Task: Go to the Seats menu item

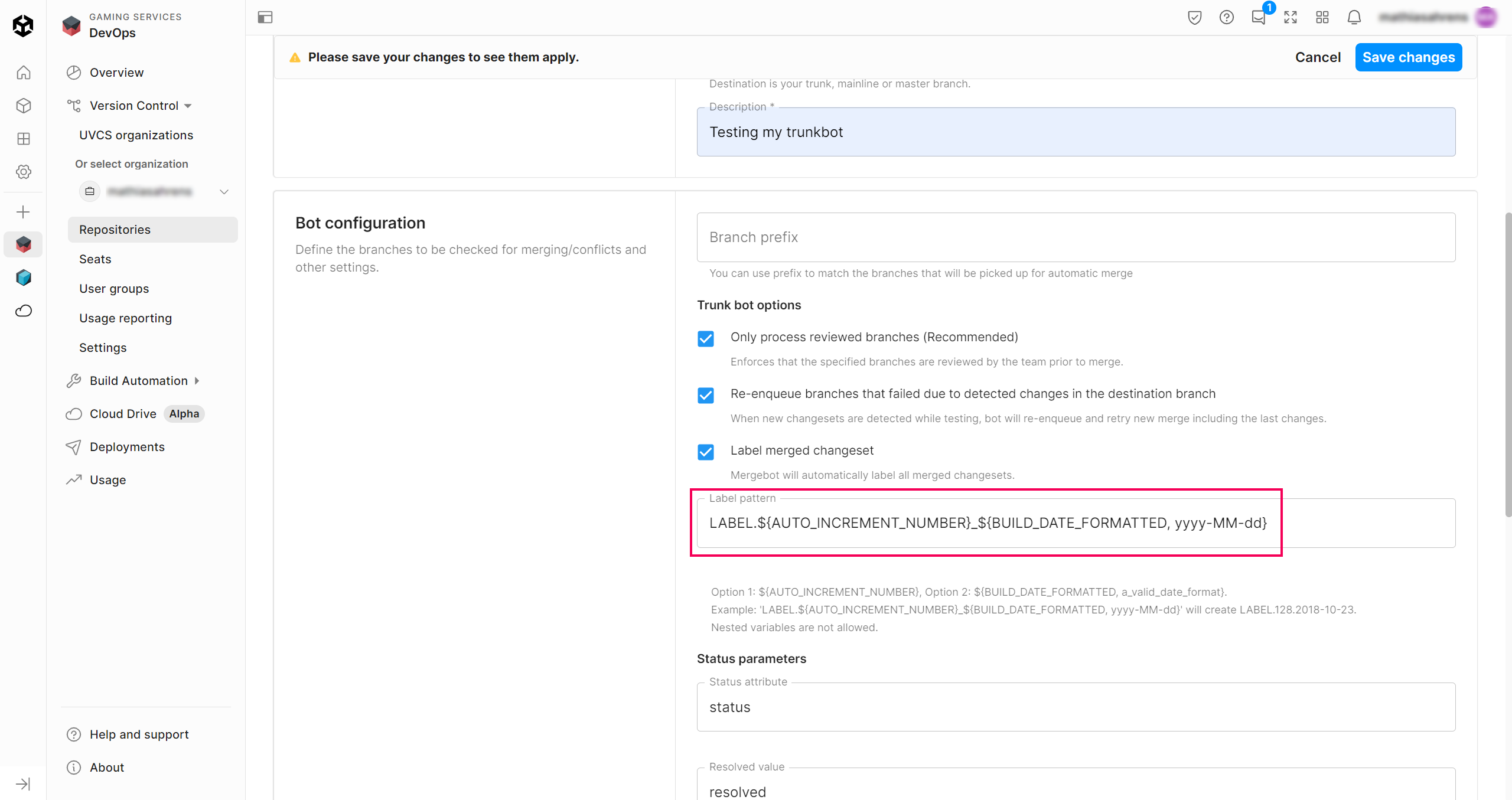Action: [95, 259]
